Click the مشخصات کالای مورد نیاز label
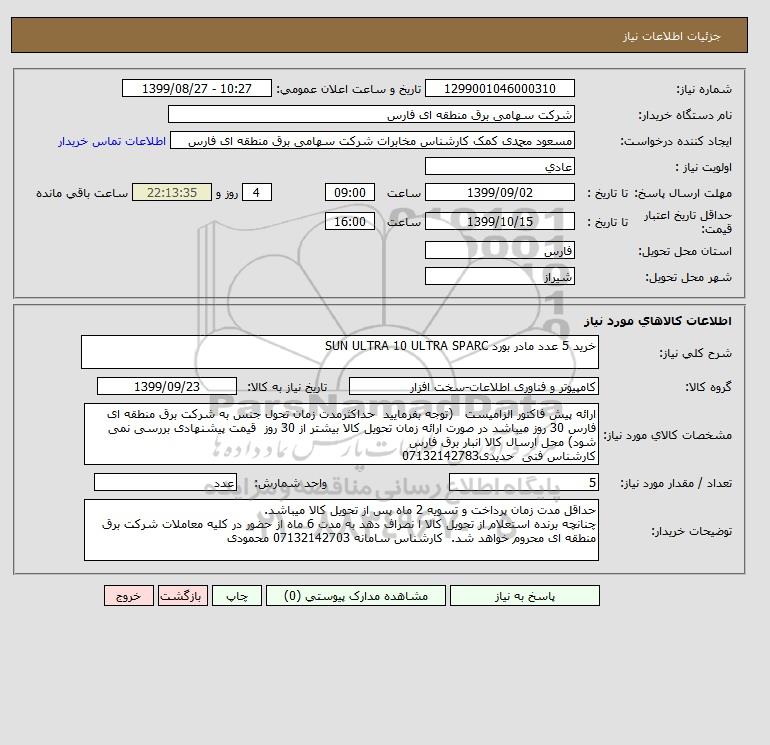 click(668, 435)
